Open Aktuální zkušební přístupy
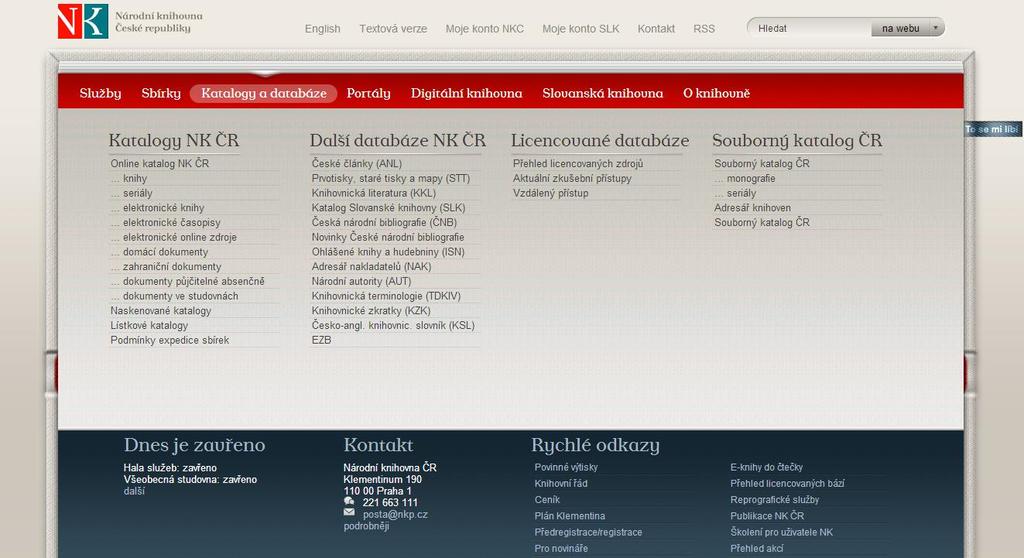The image size is (1024, 558). [x=572, y=178]
